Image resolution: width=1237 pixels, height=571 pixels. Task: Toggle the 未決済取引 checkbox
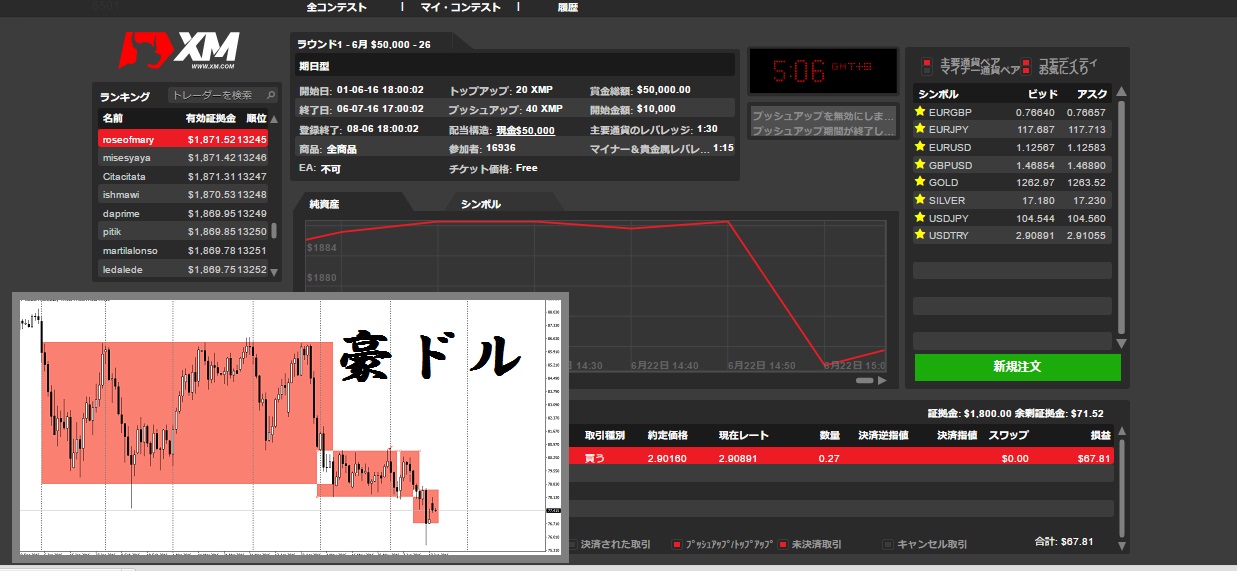point(783,545)
